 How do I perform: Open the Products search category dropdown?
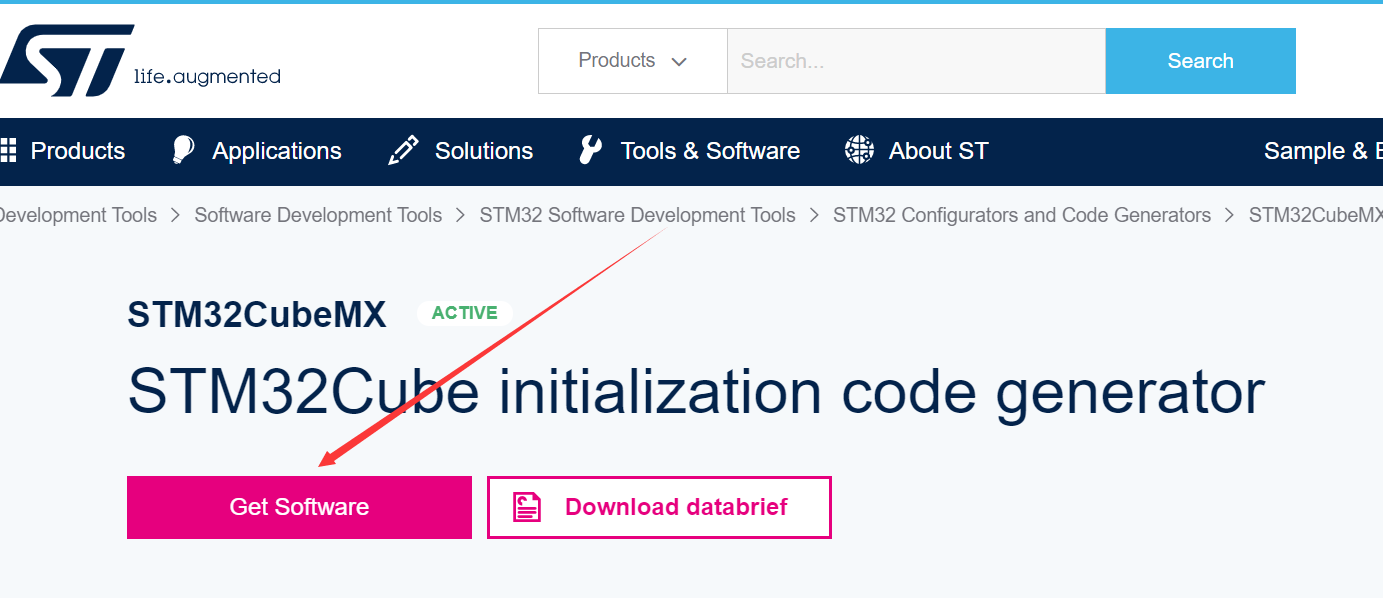[632, 61]
